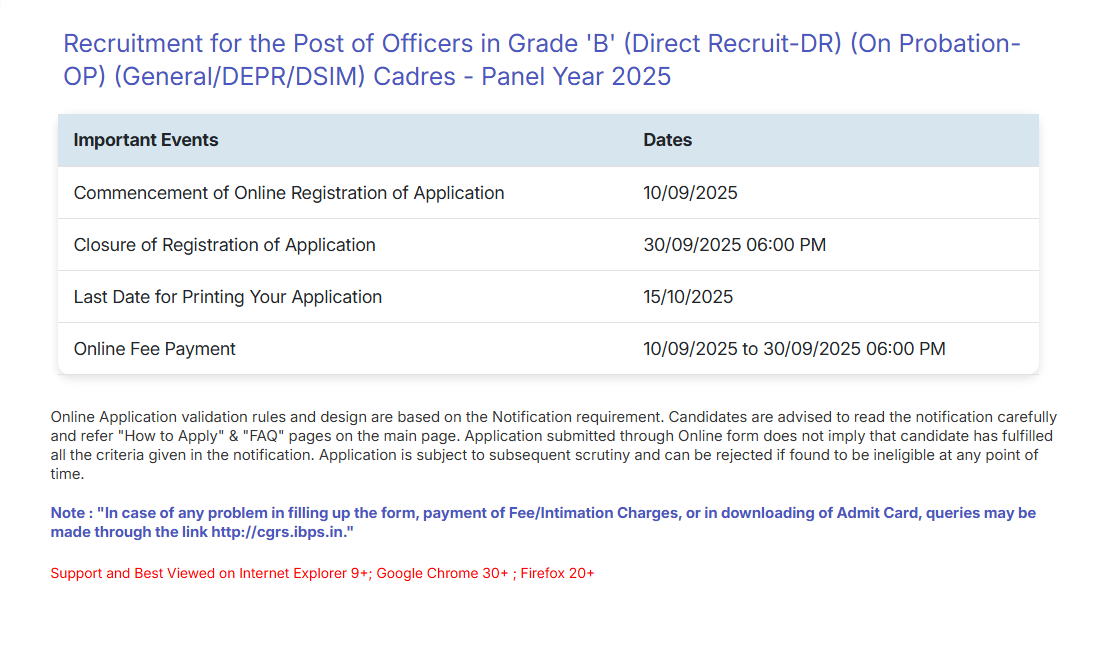Image resolution: width=1116 pixels, height=666 pixels.
Task: Open the http://cgrs.ibps.in link
Action: [x=279, y=533]
